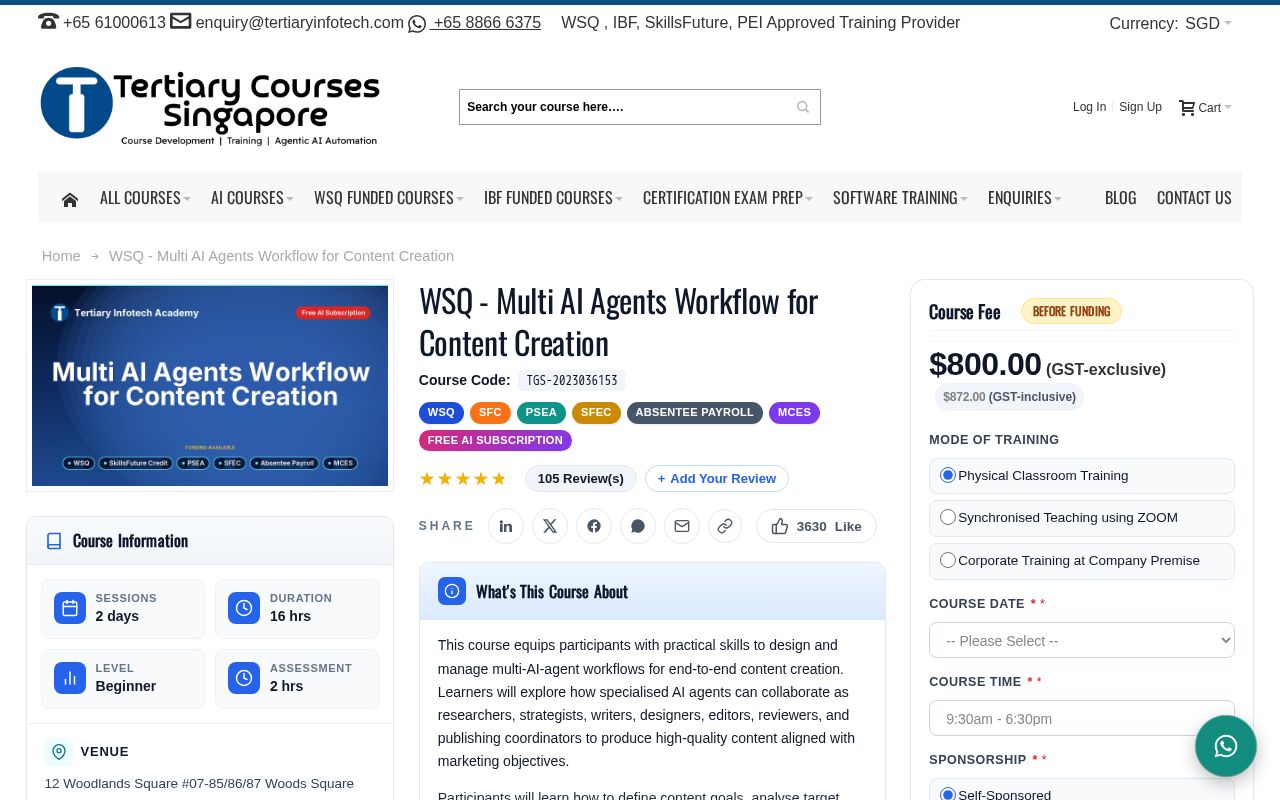Open the Contact Us page
This screenshot has width=1280, height=800.
[x=1194, y=198]
